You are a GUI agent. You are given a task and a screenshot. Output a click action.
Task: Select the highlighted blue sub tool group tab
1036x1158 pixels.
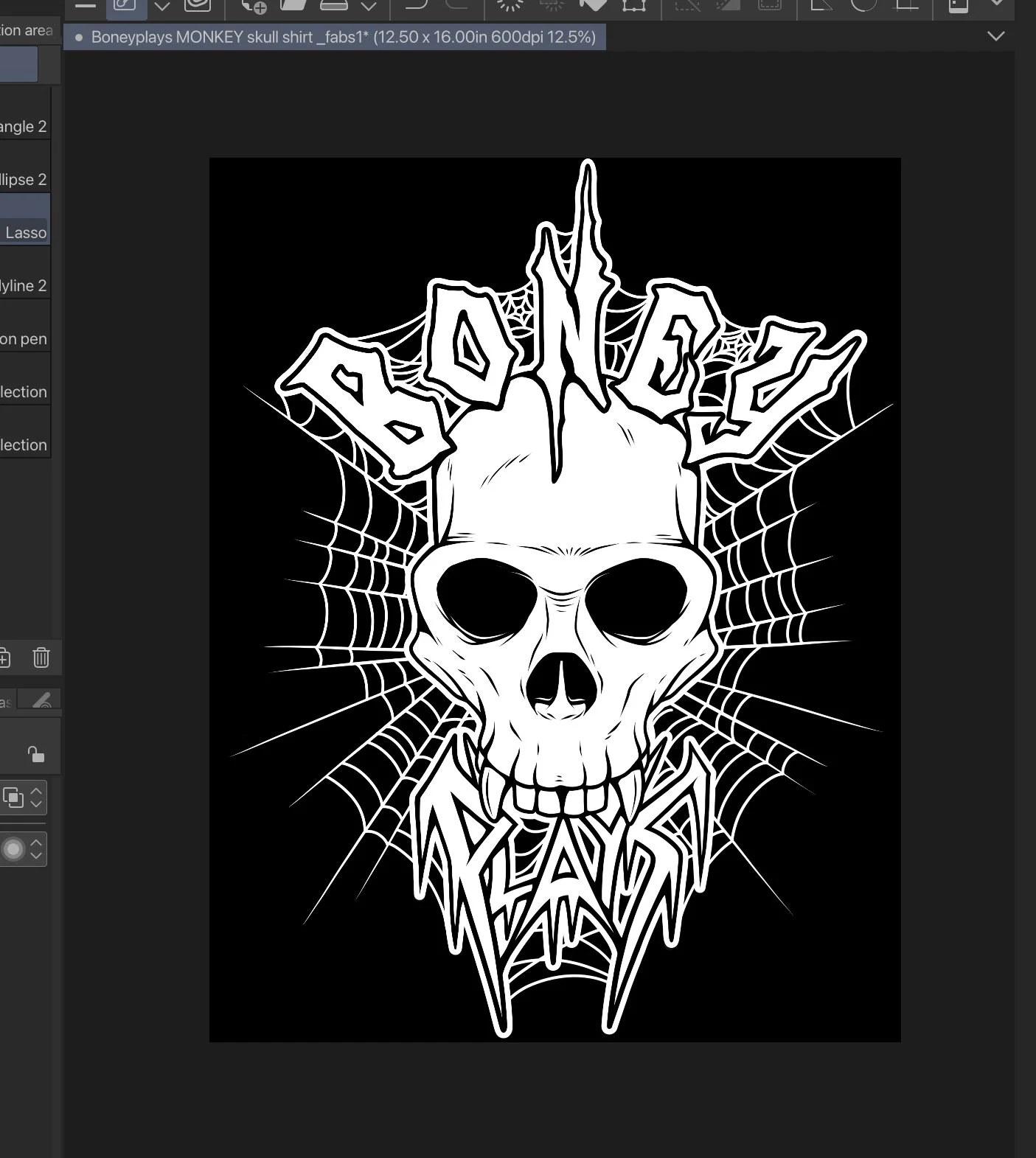(x=18, y=65)
